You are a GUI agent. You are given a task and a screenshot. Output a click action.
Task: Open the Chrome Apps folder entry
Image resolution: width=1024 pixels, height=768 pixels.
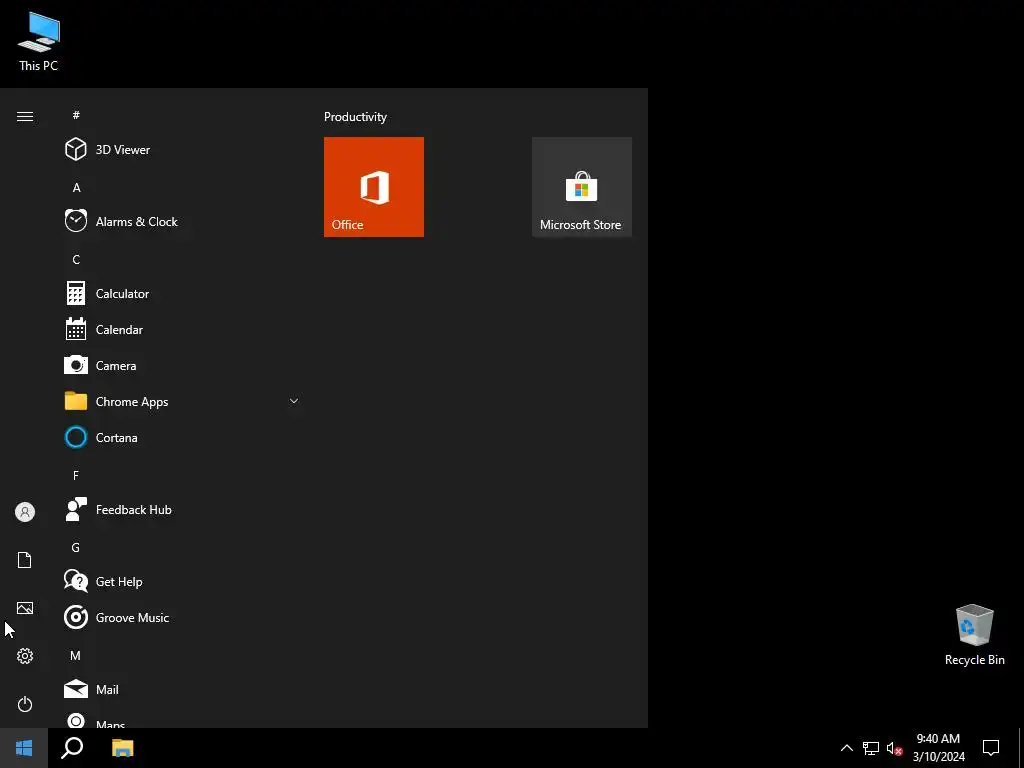click(x=183, y=402)
